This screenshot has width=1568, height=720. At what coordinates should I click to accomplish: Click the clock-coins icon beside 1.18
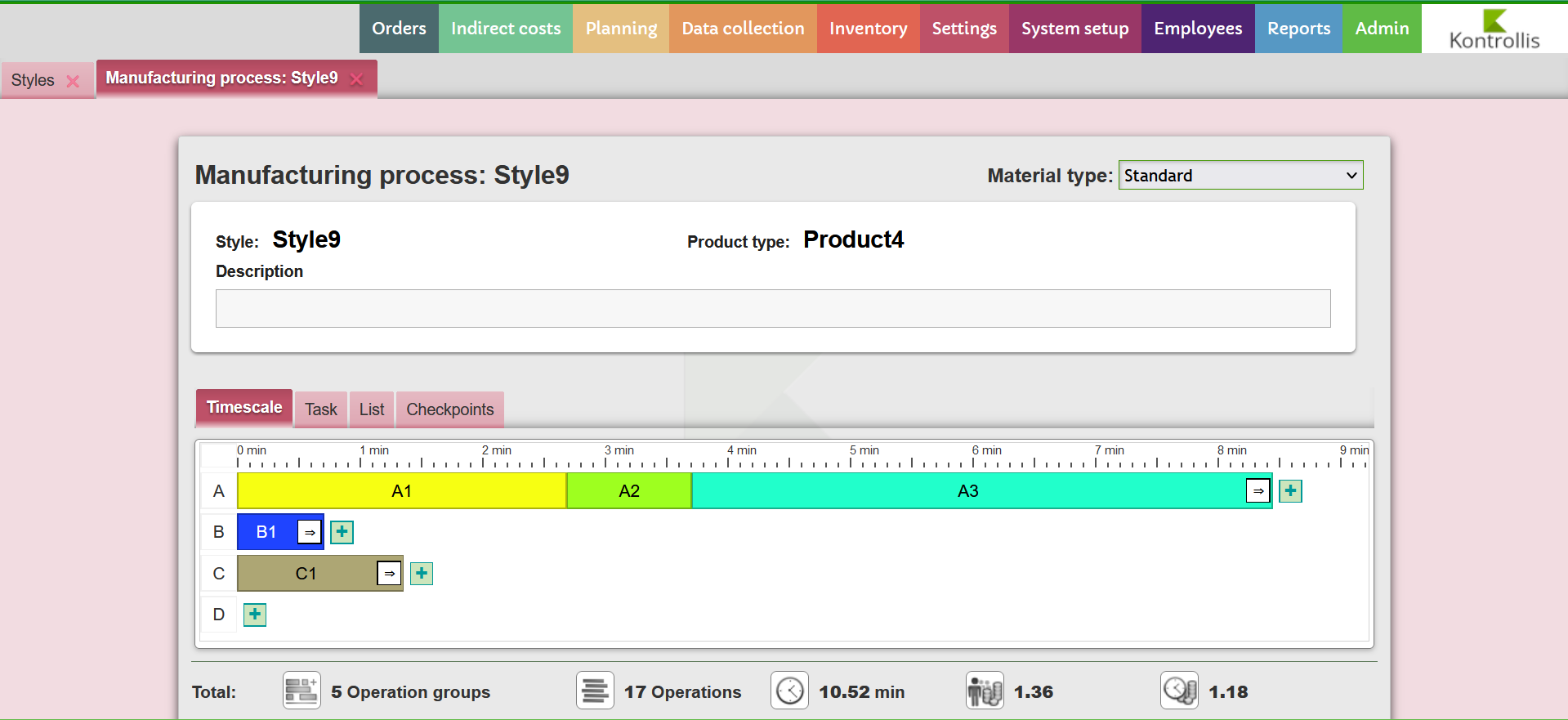pos(1179,691)
